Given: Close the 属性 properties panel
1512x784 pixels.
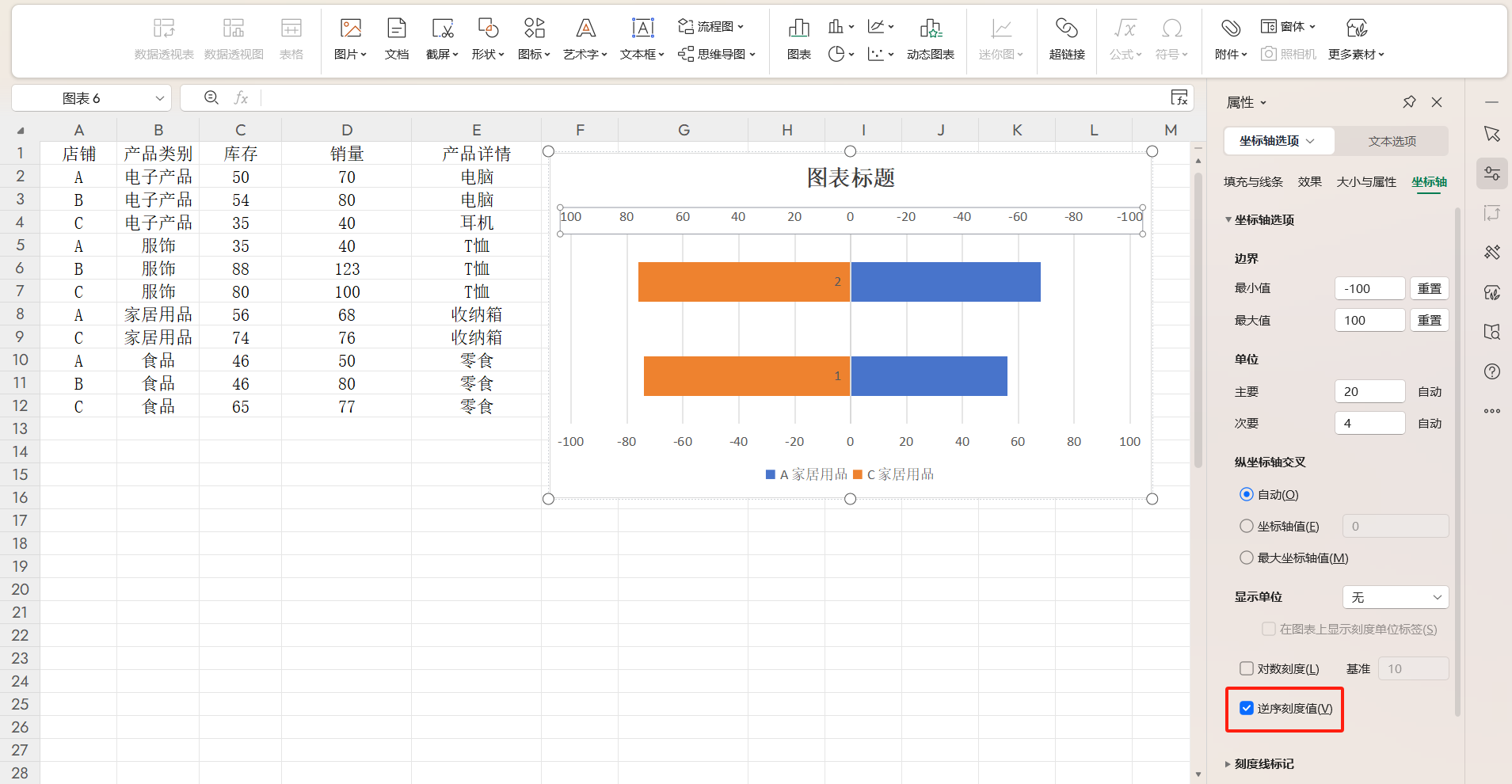Looking at the screenshot, I should [x=1437, y=102].
